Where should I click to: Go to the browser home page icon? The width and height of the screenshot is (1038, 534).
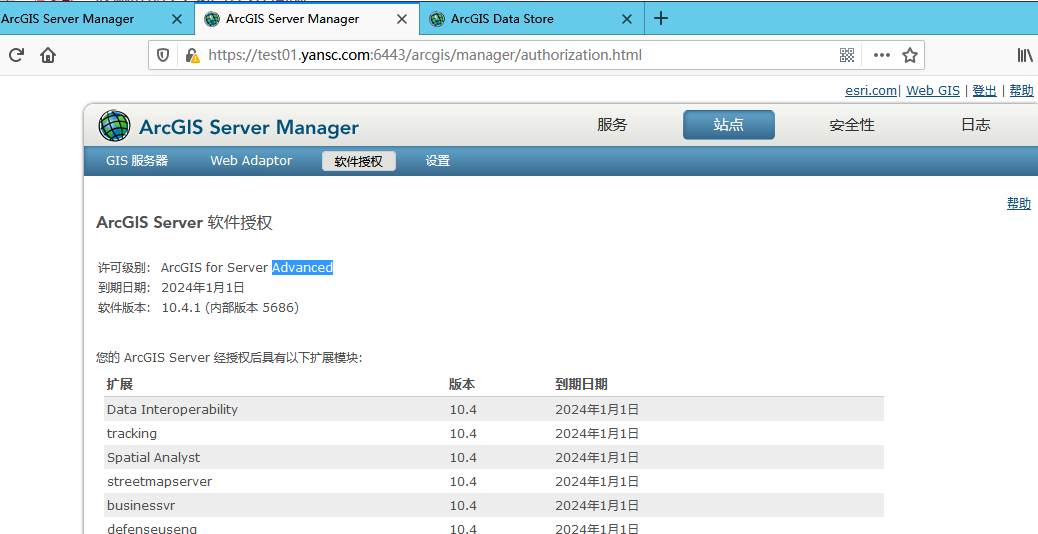48,55
